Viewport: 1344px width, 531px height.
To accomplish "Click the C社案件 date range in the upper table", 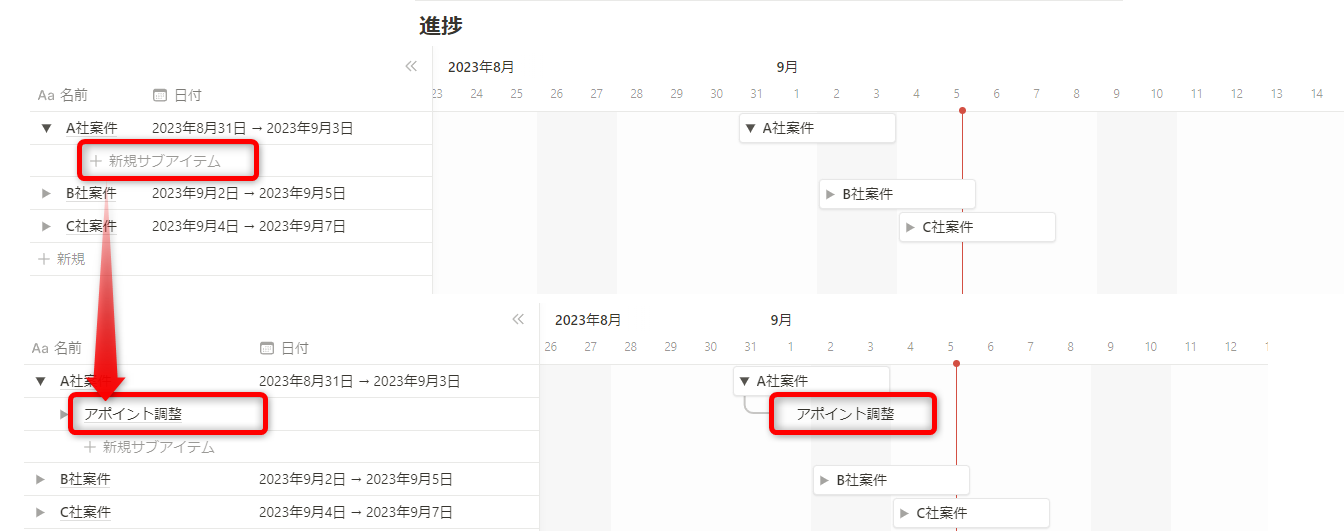I will (x=249, y=226).
